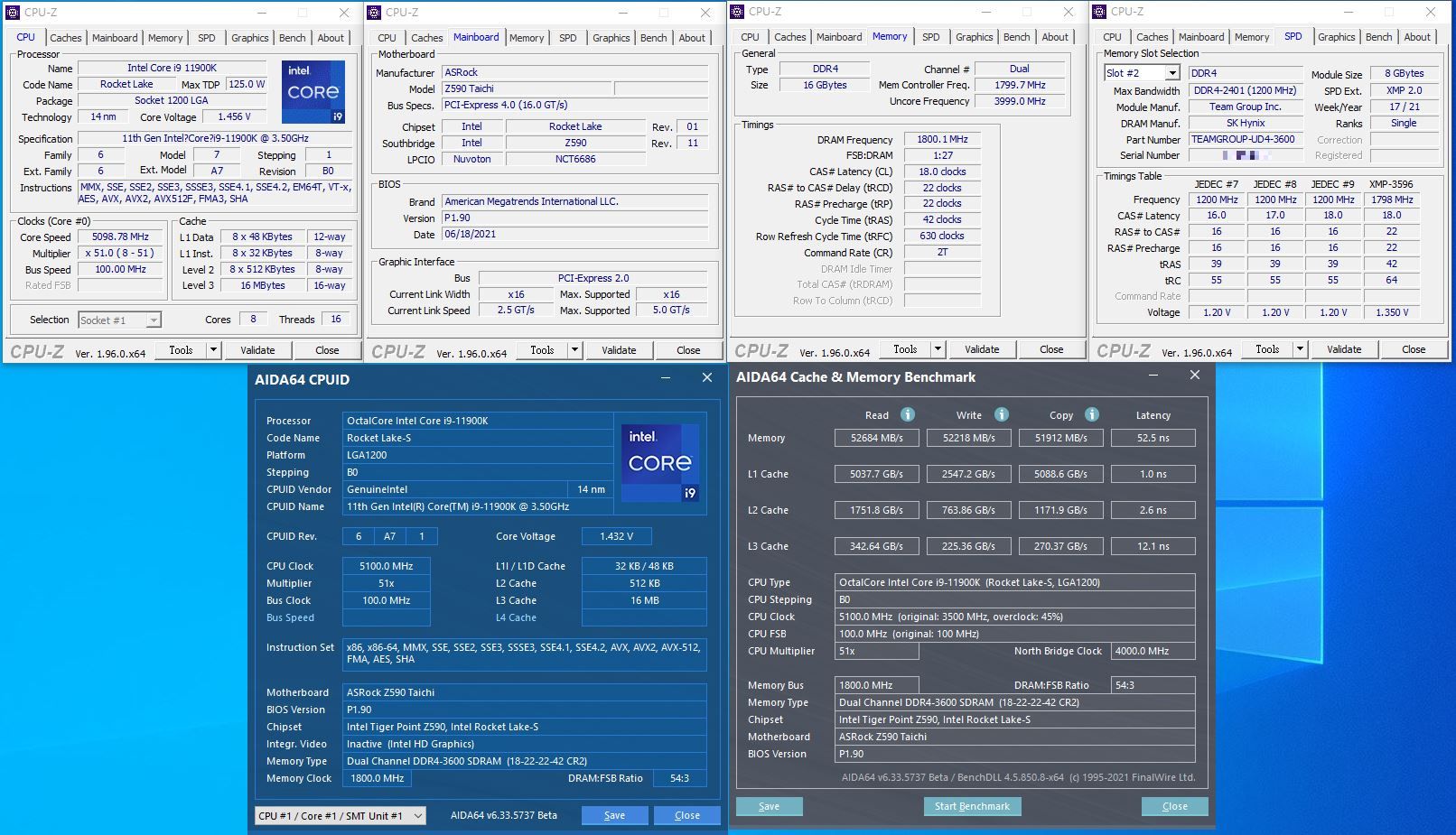
Task: Switch to the SPD tab in the CPU-Z Memory window
Action: 931,37
